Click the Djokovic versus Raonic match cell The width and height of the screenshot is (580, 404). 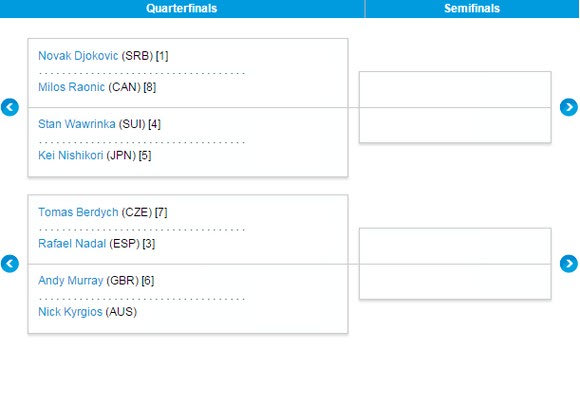tap(188, 73)
